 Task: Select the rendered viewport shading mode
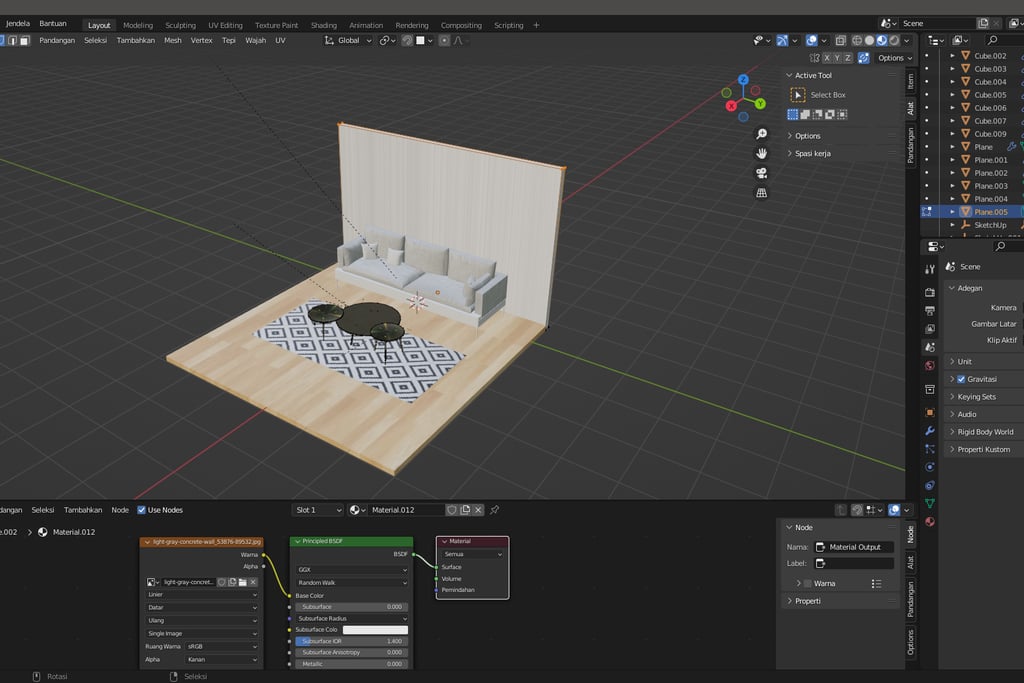(894, 40)
